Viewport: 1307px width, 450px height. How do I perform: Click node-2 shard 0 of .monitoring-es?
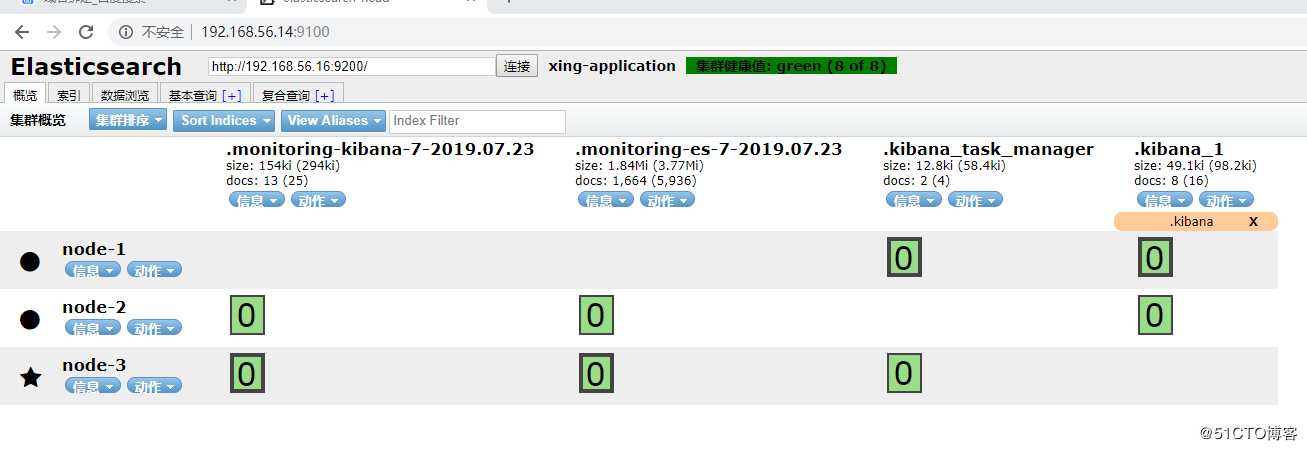pos(596,316)
